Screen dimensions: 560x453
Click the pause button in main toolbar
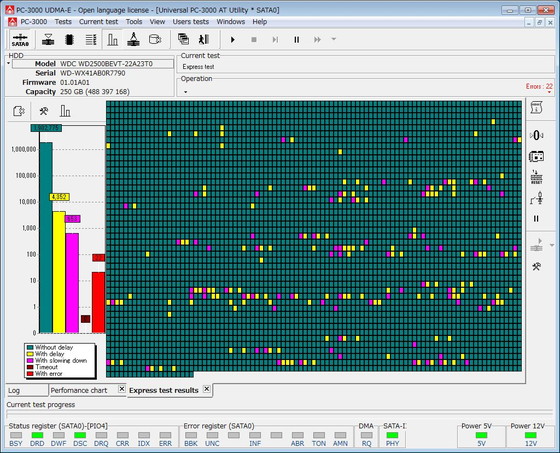tap(296, 40)
